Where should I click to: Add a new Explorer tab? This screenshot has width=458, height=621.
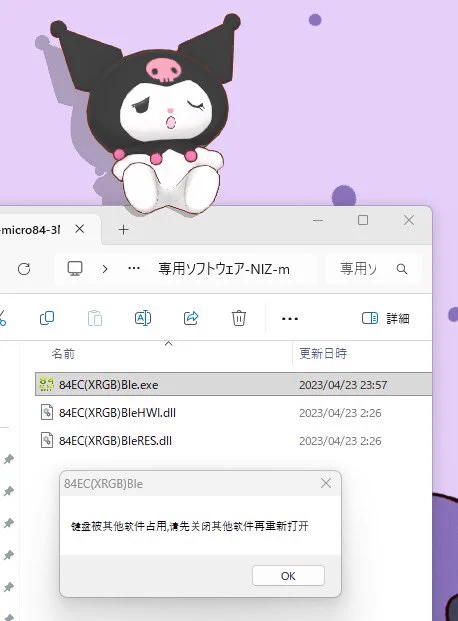point(123,229)
